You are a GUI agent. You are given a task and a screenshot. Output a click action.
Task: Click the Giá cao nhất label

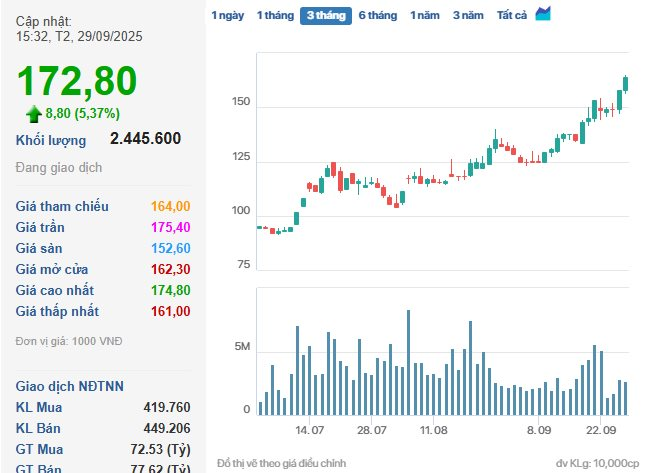(x=55, y=290)
